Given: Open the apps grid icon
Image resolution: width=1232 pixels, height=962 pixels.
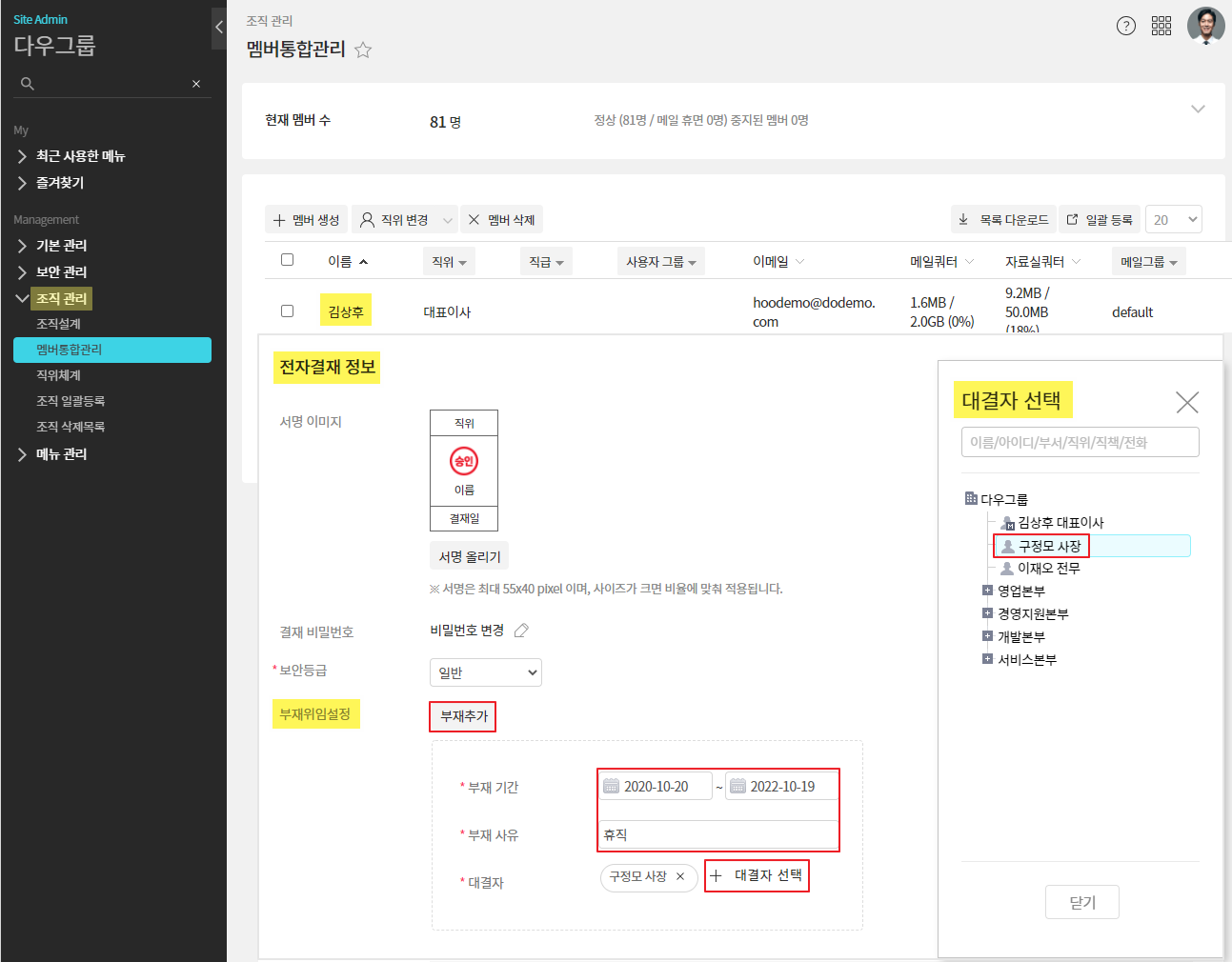Looking at the screenshot, I should (1161, 26).
